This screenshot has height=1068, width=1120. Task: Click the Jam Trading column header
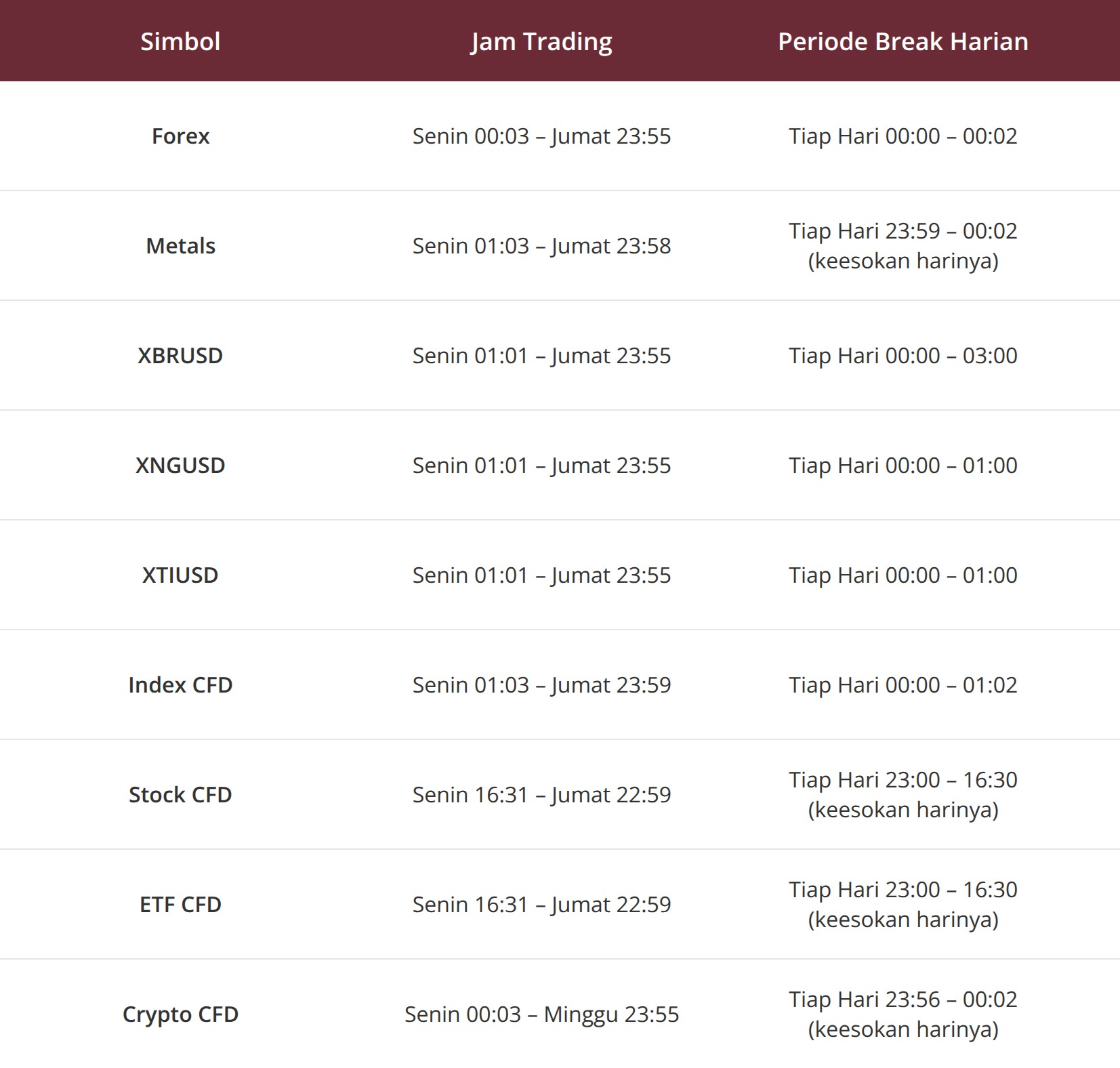pos(541,41)
